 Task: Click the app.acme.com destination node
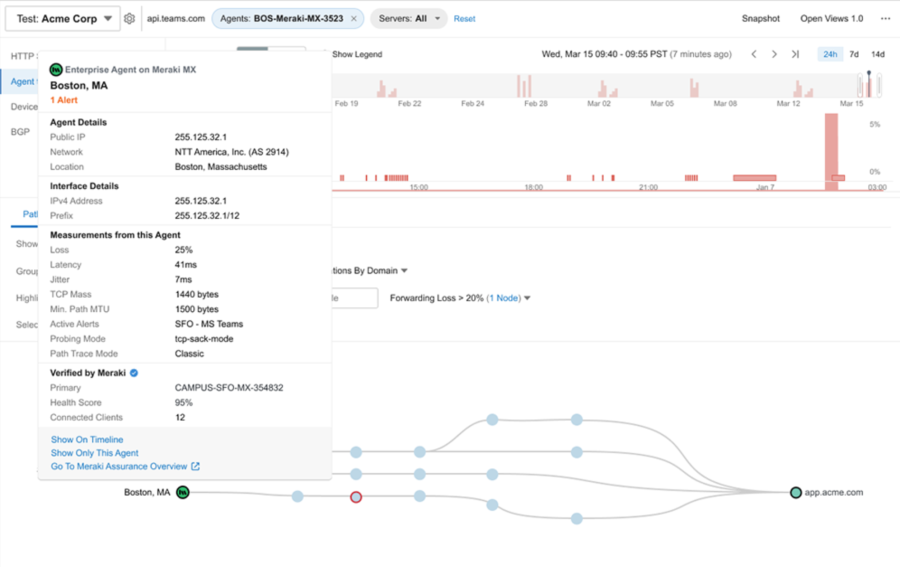tap(796, 492)
